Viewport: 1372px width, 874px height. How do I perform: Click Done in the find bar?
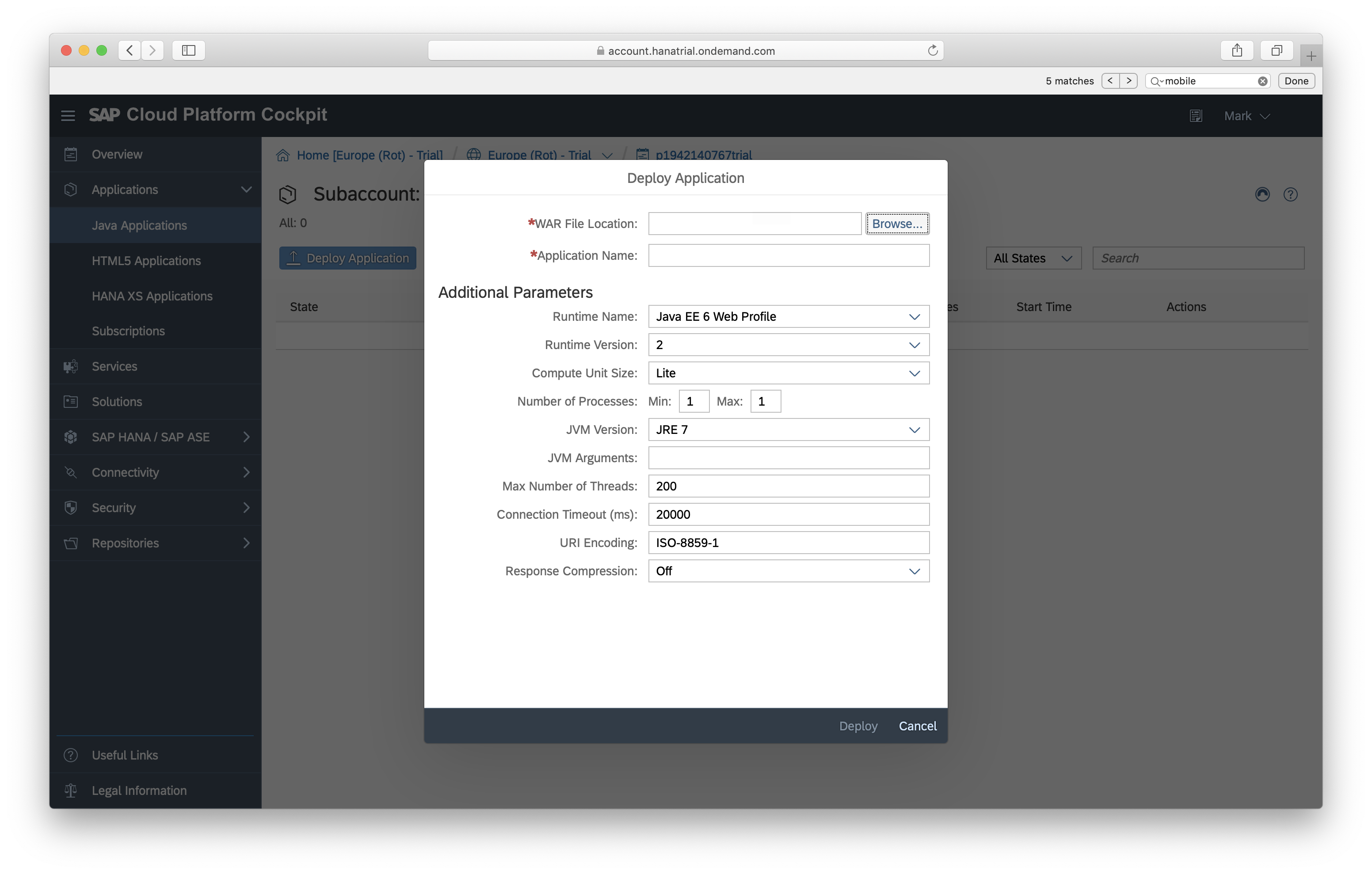(x=1296, y=81)
